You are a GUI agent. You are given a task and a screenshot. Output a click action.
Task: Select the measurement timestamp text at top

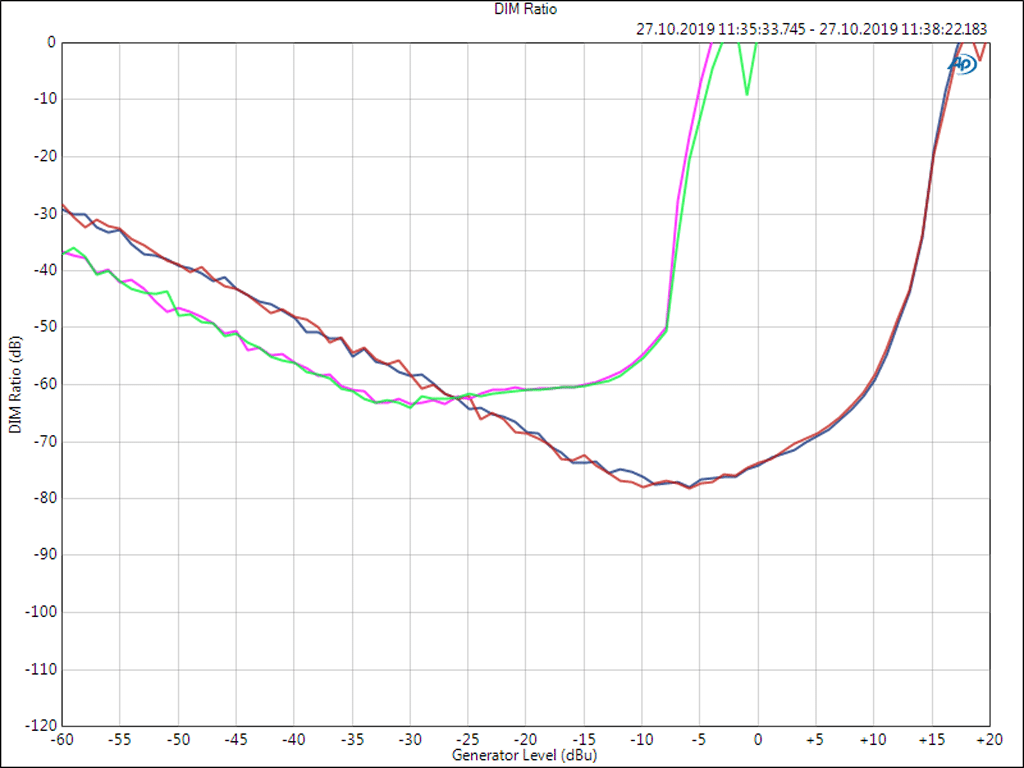811,29
